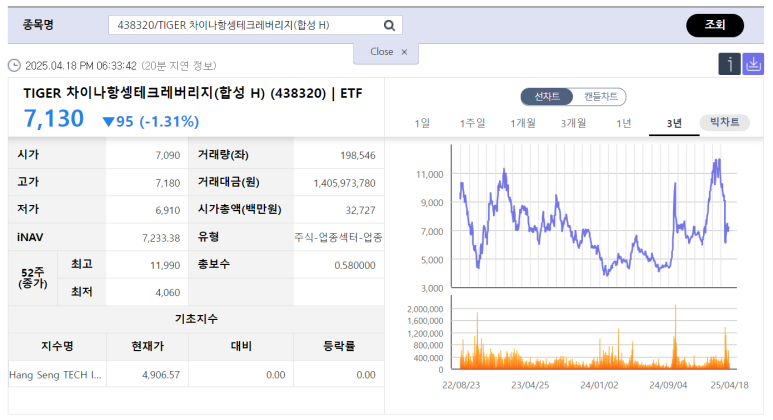Open the info icon button

point(729,64)
